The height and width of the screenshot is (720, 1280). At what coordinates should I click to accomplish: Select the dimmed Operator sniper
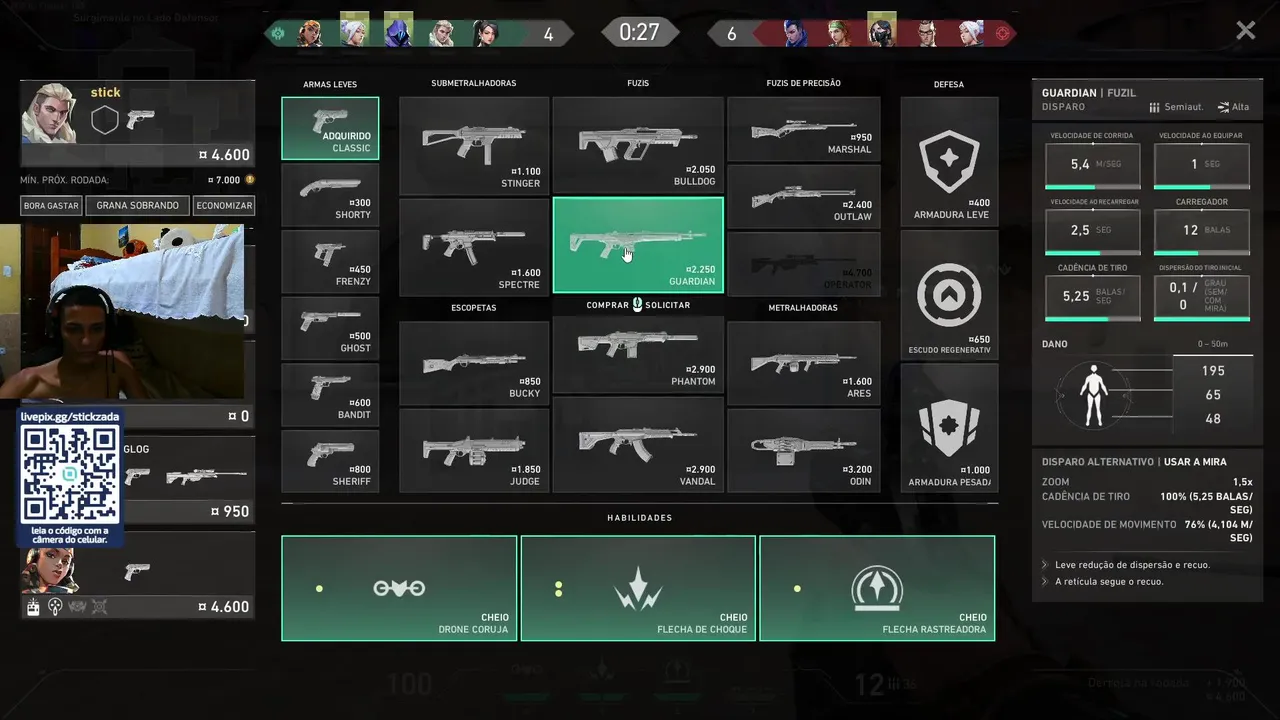(x=804, y=264)
